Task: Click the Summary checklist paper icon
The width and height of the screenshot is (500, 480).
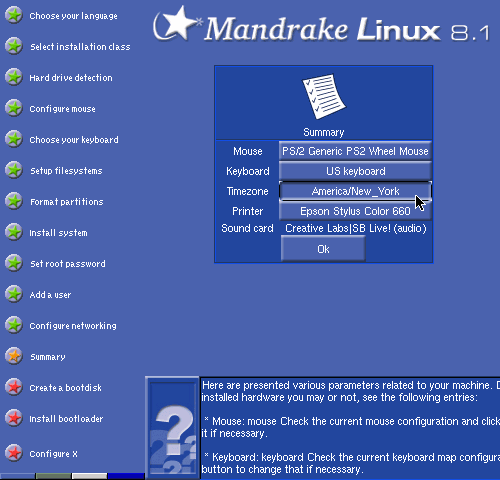Action: tap(324, 96)
